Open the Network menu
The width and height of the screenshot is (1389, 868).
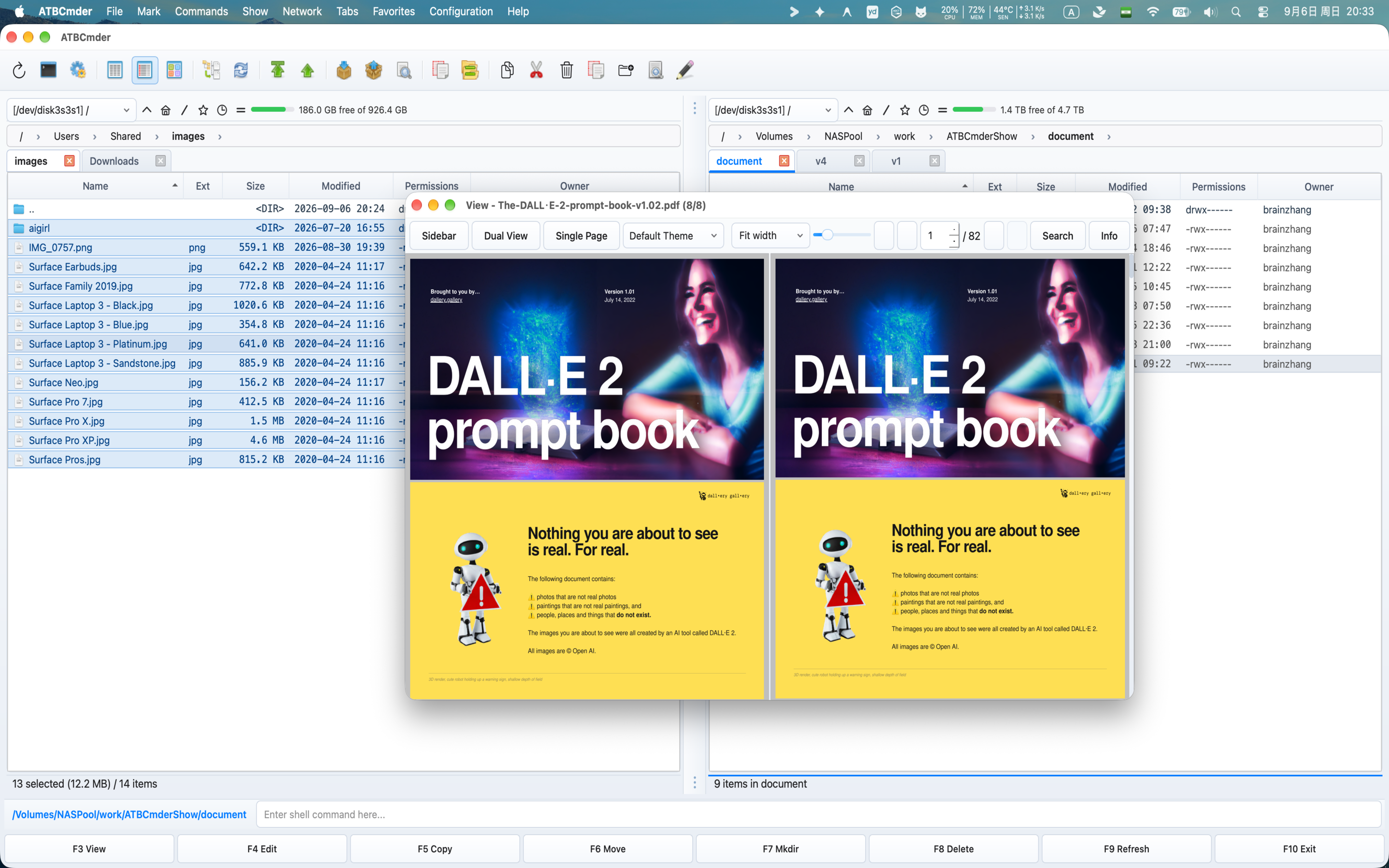[x=302, y=12]
